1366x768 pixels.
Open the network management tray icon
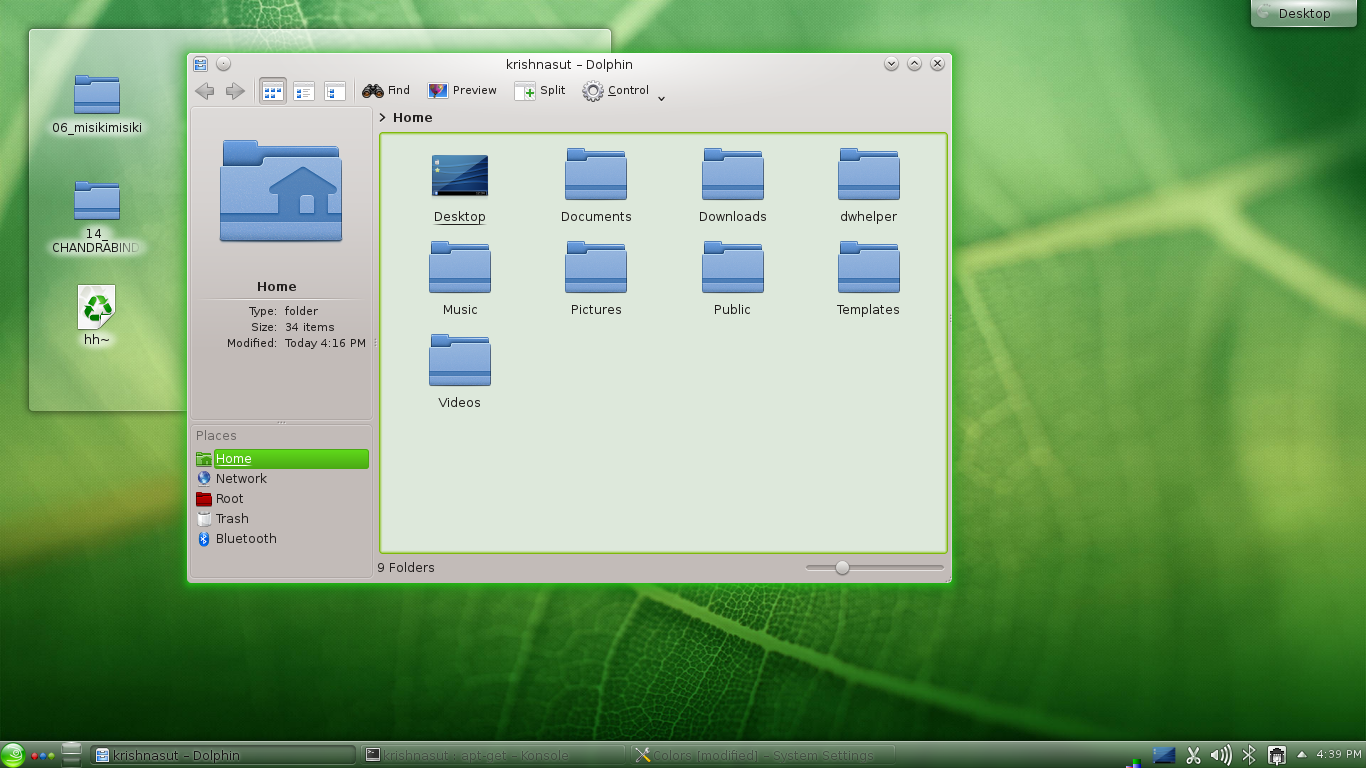1277,756
